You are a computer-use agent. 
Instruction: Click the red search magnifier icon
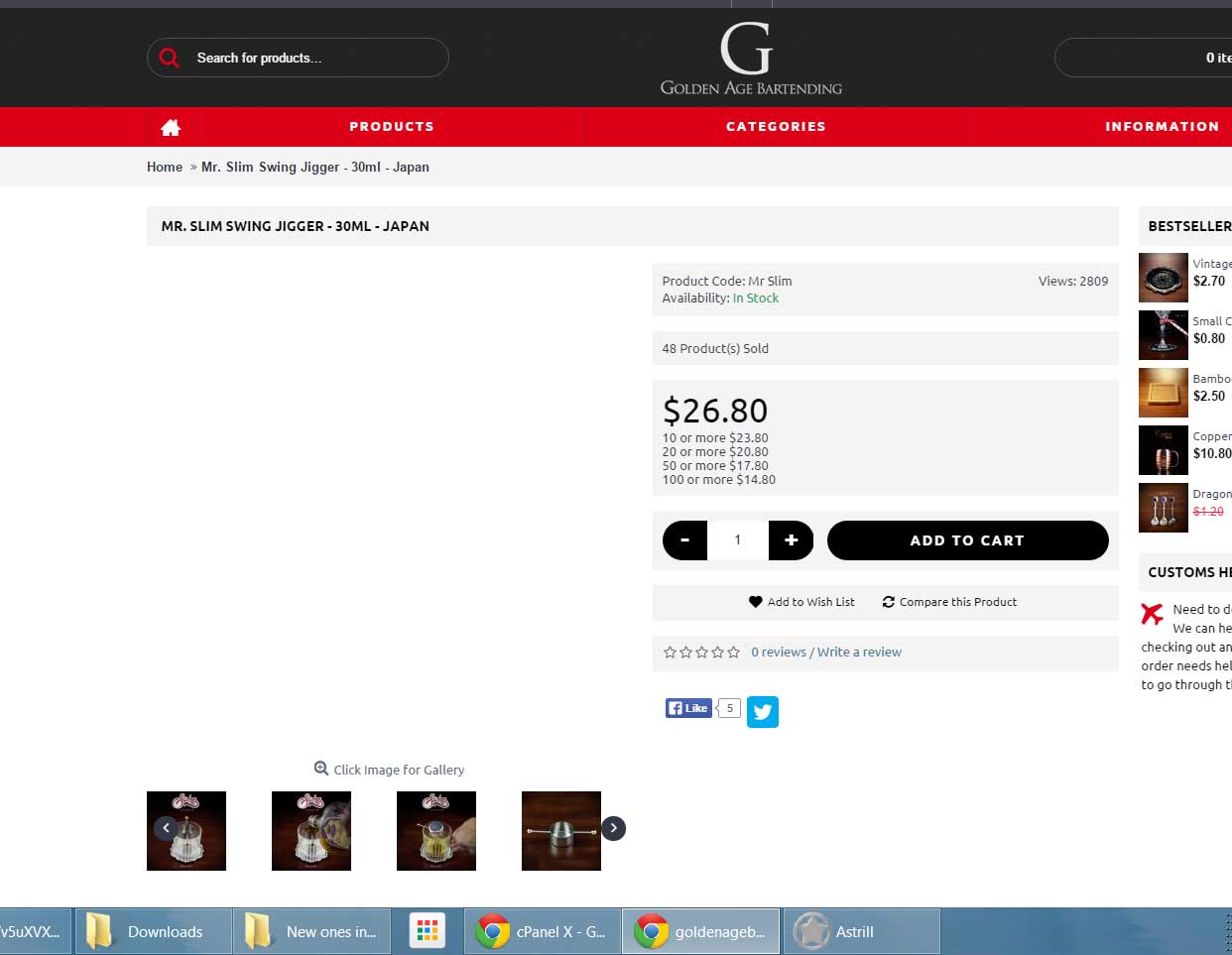170,58
